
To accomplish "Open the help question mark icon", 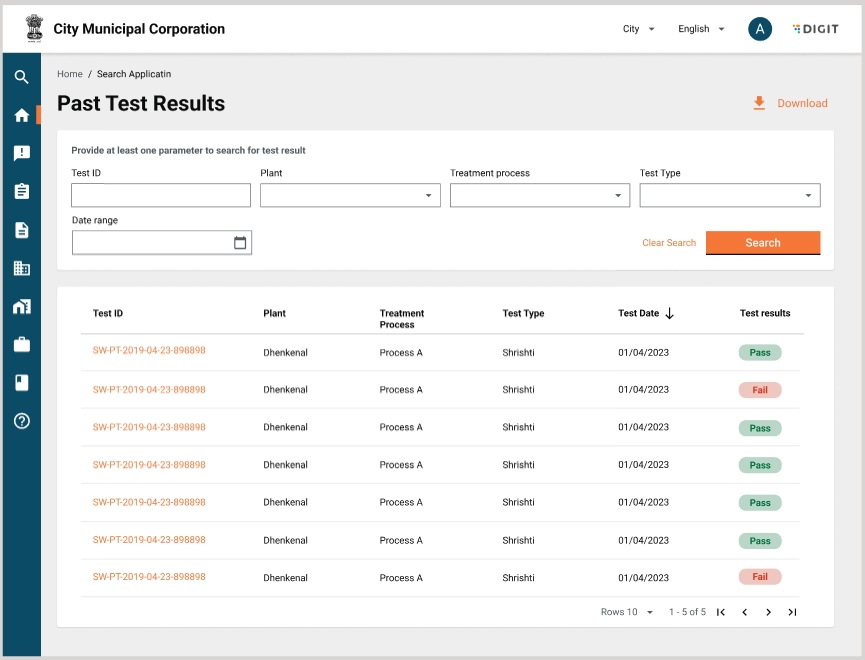I will click(x=21, y=421).
